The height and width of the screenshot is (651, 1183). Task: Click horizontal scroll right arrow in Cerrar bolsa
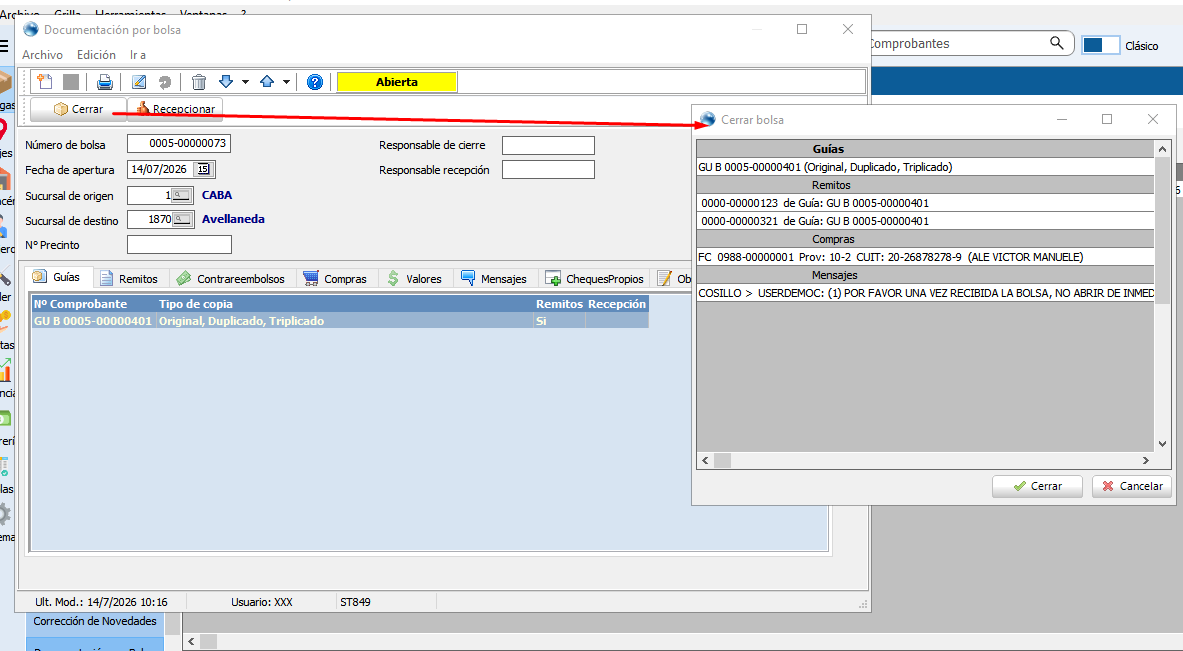click(x=1146, y=460)
